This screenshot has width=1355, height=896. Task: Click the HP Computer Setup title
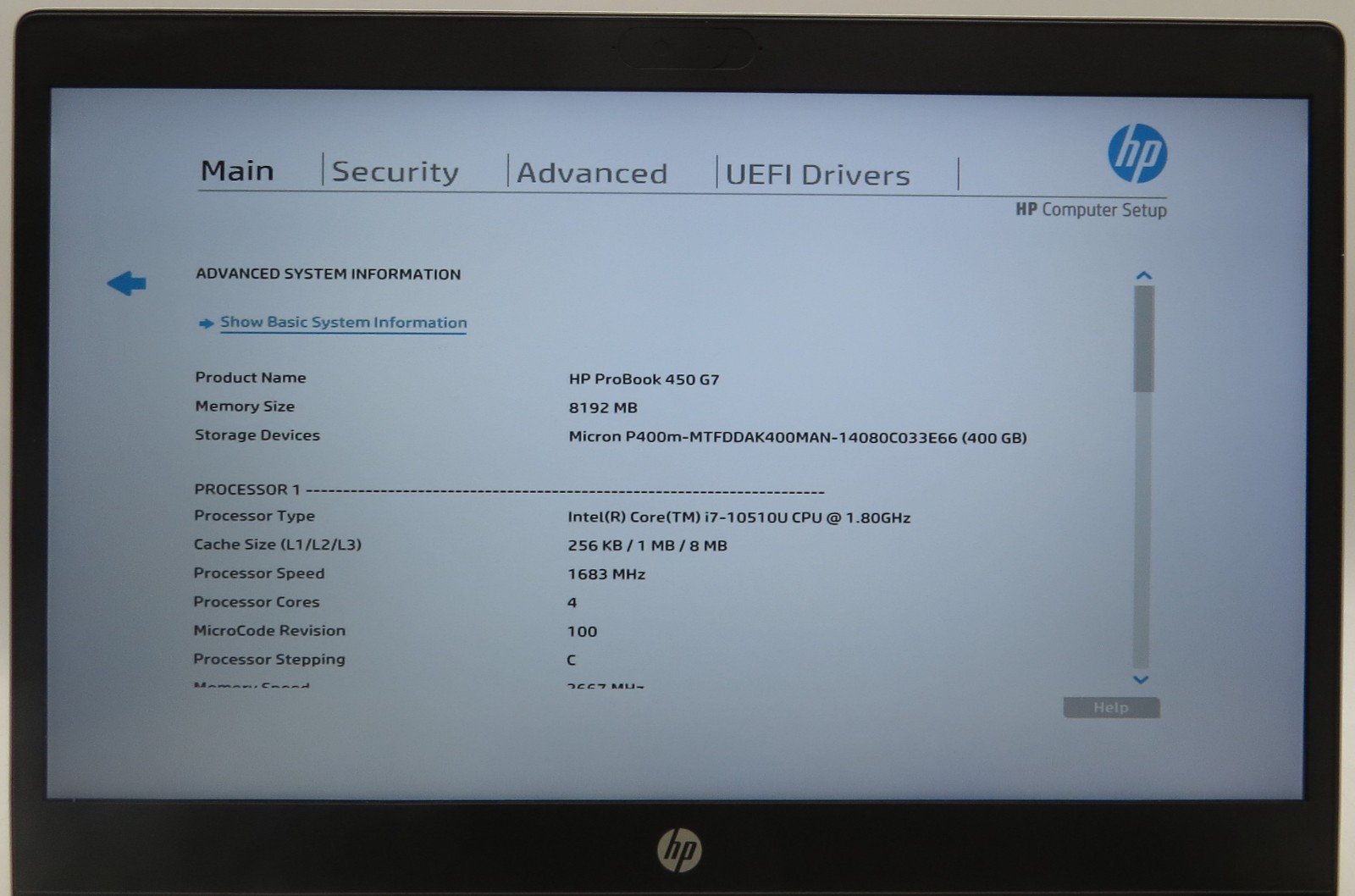tap(1091, 209)
